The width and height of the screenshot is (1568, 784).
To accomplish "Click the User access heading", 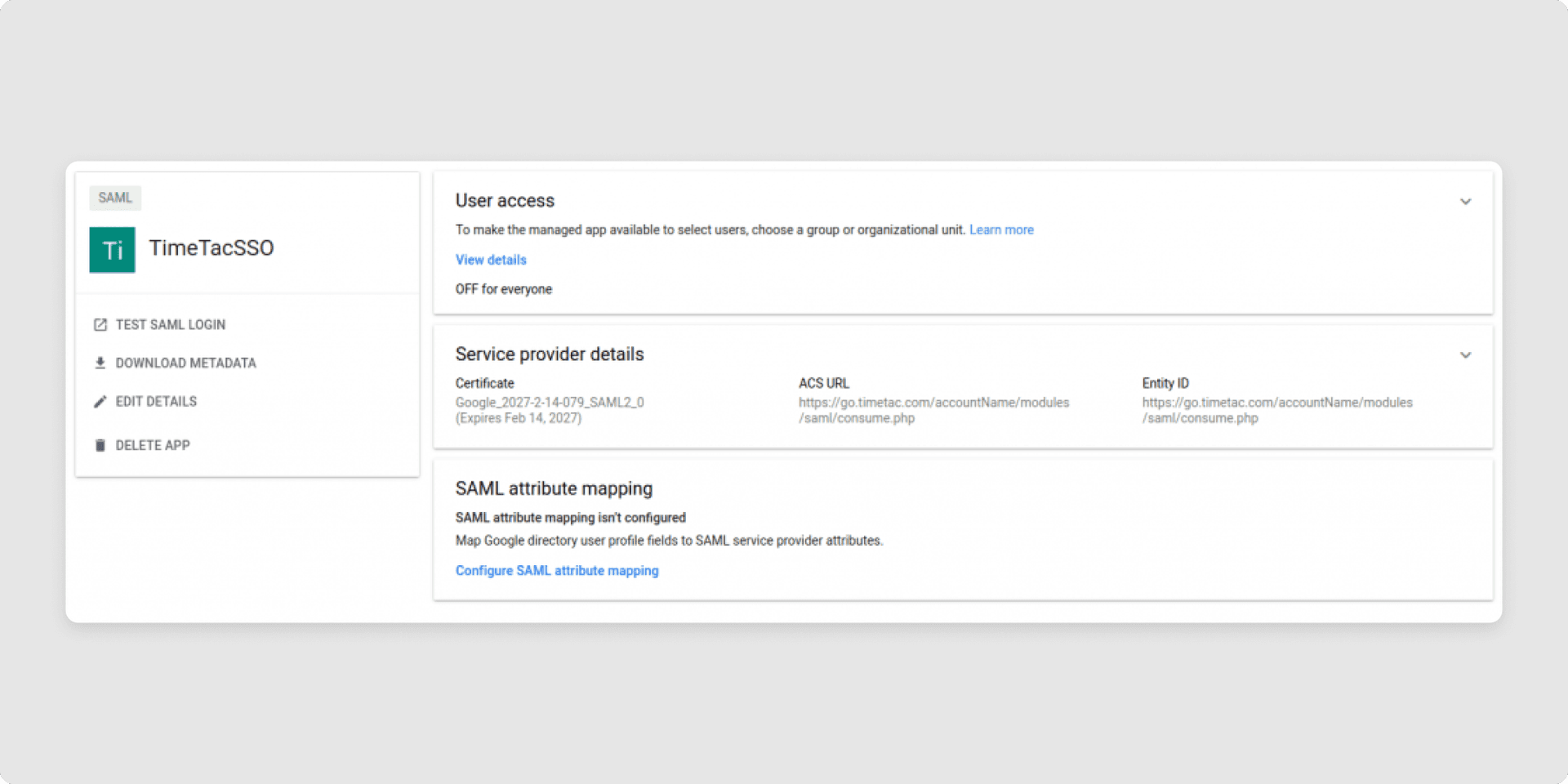I will [505, 201].
